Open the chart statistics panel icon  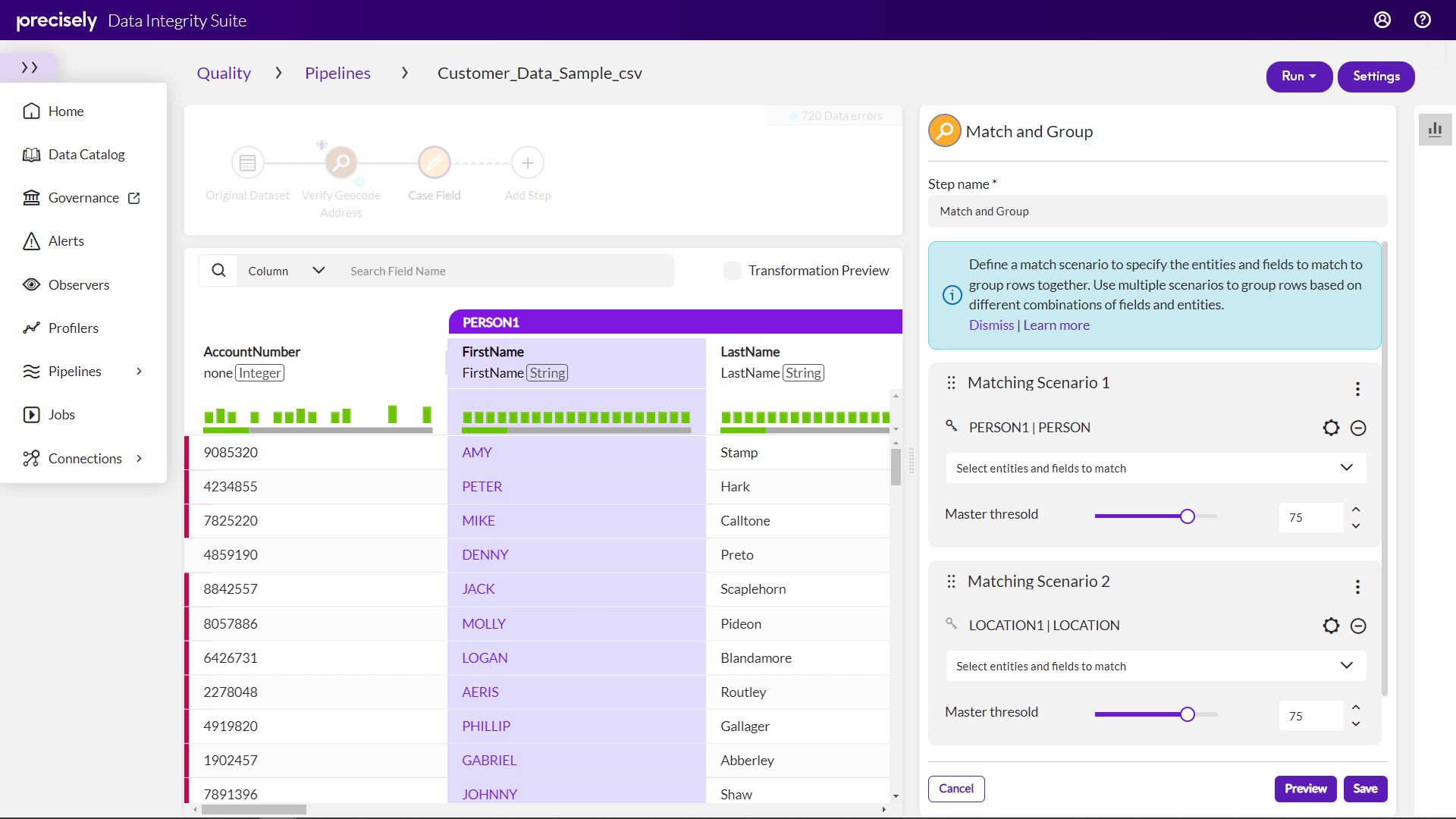1435,130
